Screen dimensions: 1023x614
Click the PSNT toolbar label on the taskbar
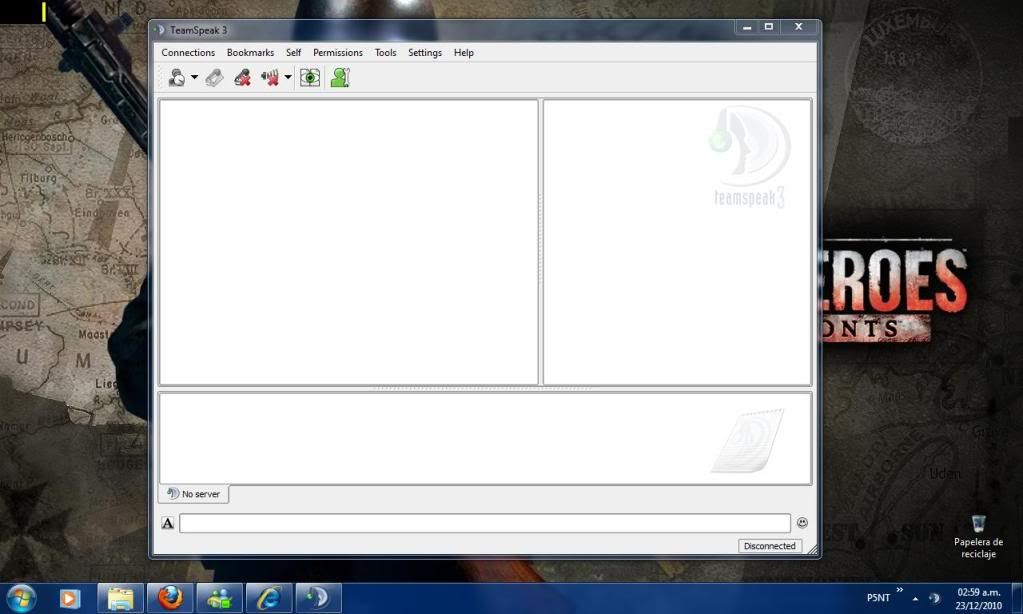[878, 598]
